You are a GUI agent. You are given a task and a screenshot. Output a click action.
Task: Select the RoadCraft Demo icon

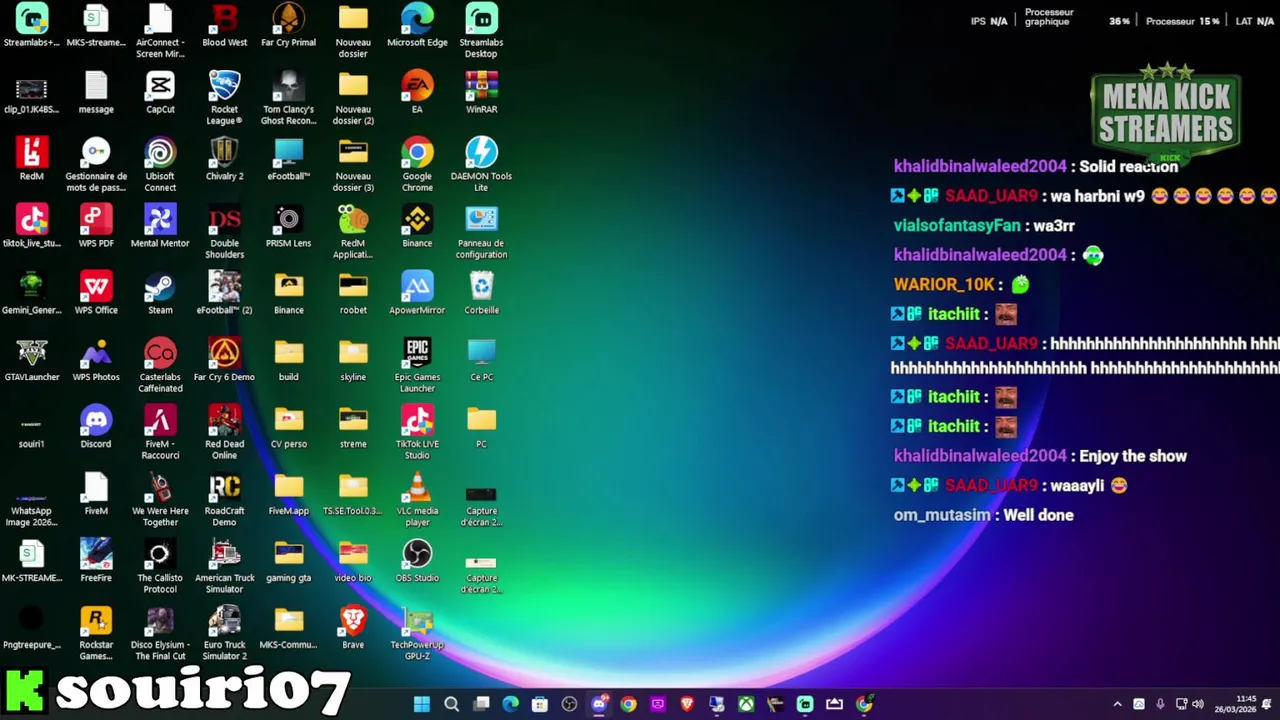pyautogui.click(x=224, y=500)
